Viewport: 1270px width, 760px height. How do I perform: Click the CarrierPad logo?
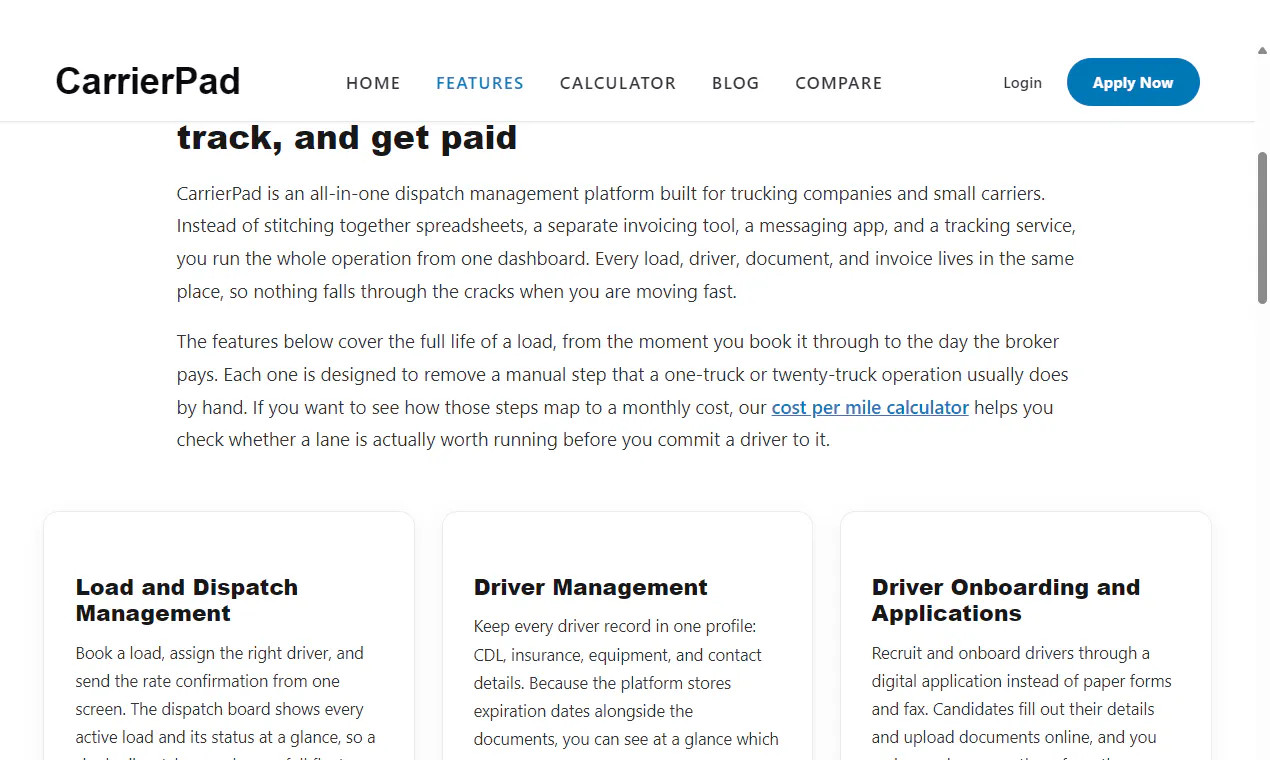[148, 82]
